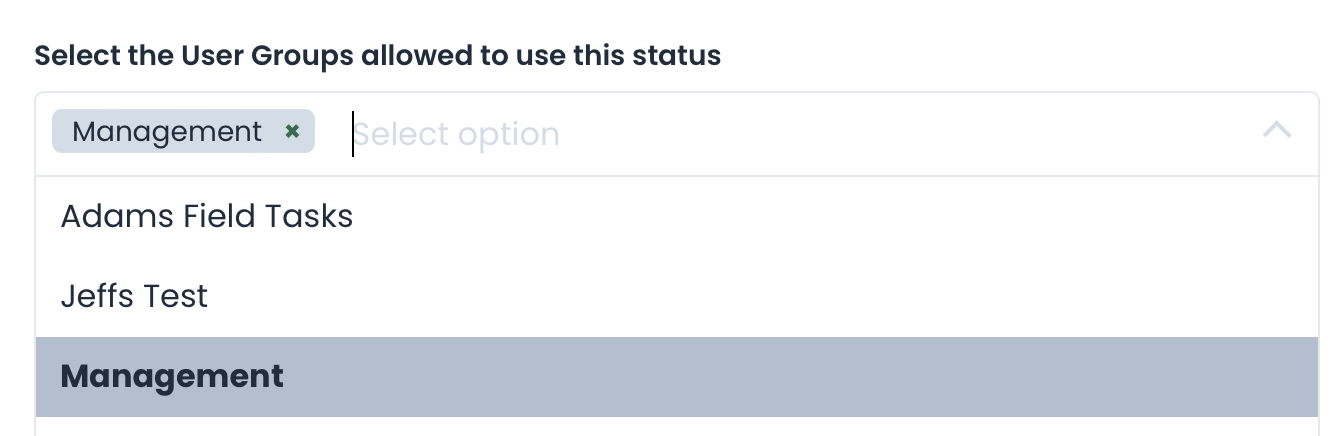The width and height of the screenshot is (1340, 436).
Task: Click the highlighted Management row
Action: coord(676,376)
